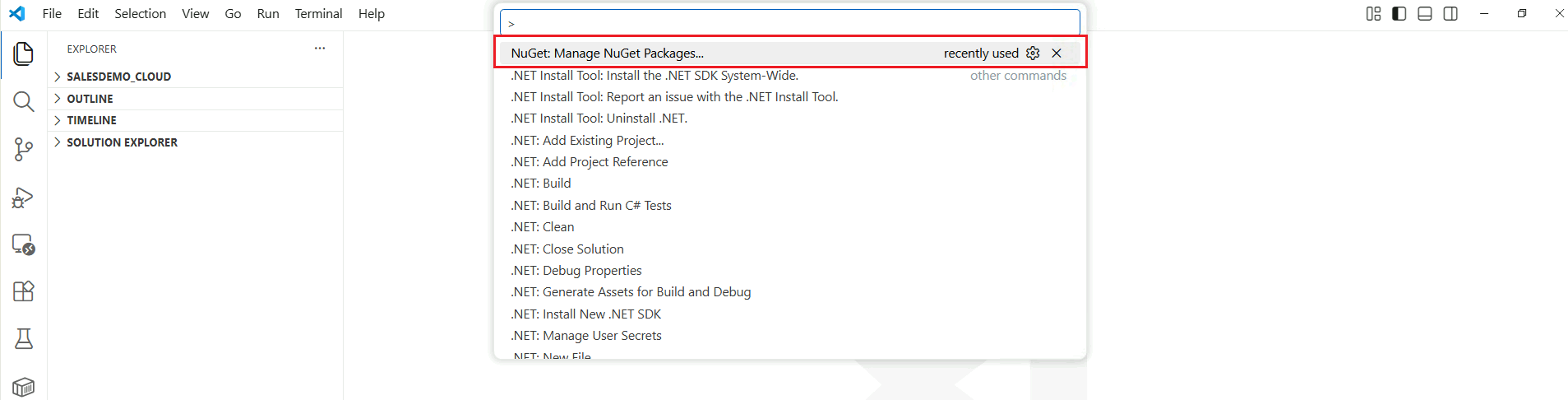Toggle bottom panel visibility
Image resolution: width=1568 pixels, height=400 pixels.
pyautogui.click(x=1425, y=14)
